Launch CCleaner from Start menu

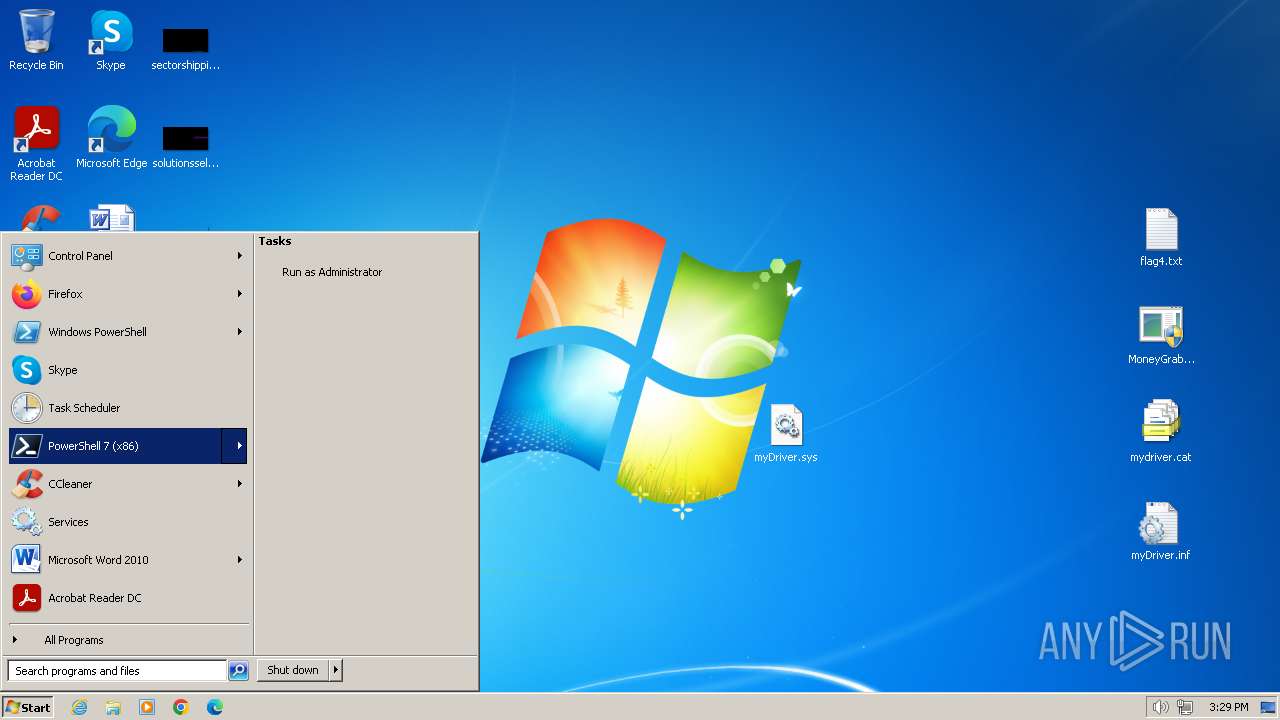(128, 484)
